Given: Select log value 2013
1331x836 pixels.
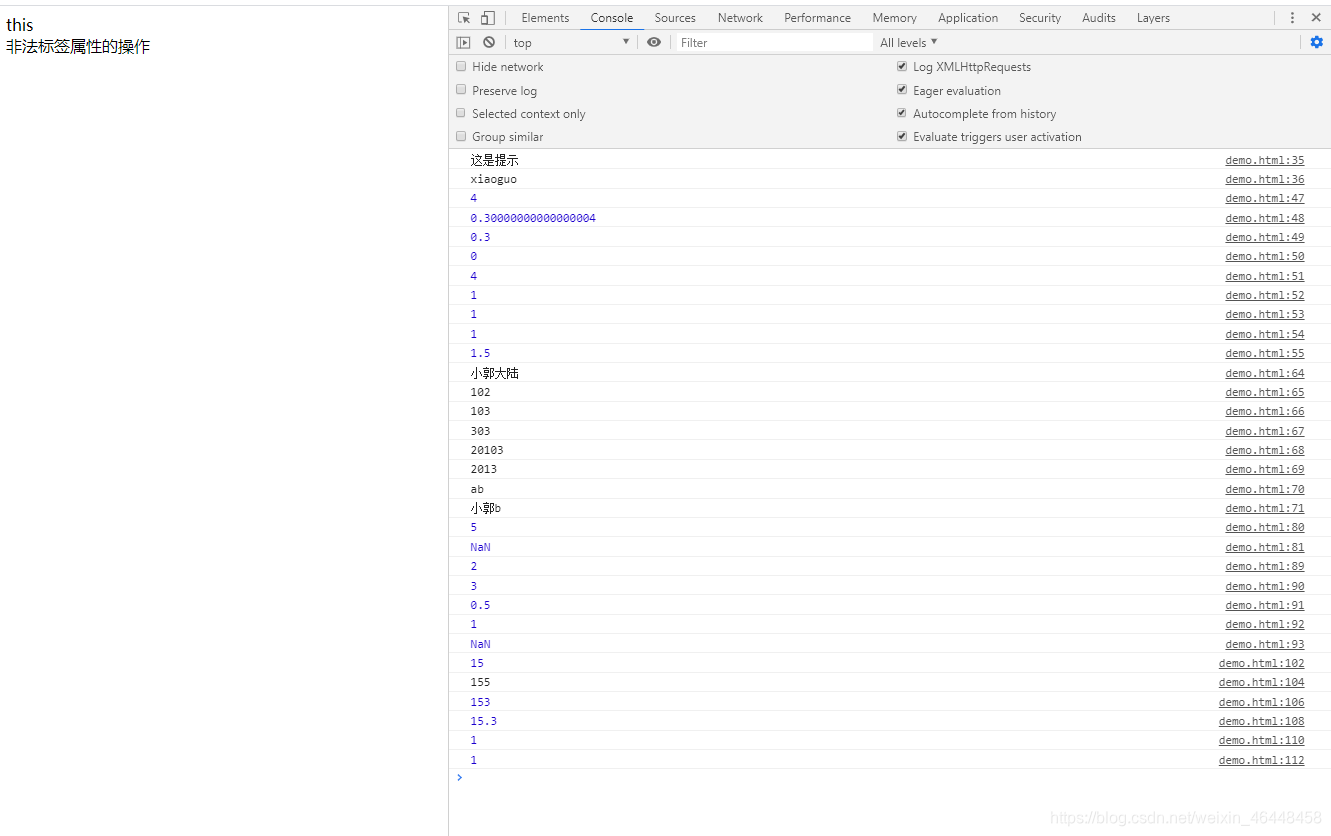Looking at the screenshot, I should (483, 469).
